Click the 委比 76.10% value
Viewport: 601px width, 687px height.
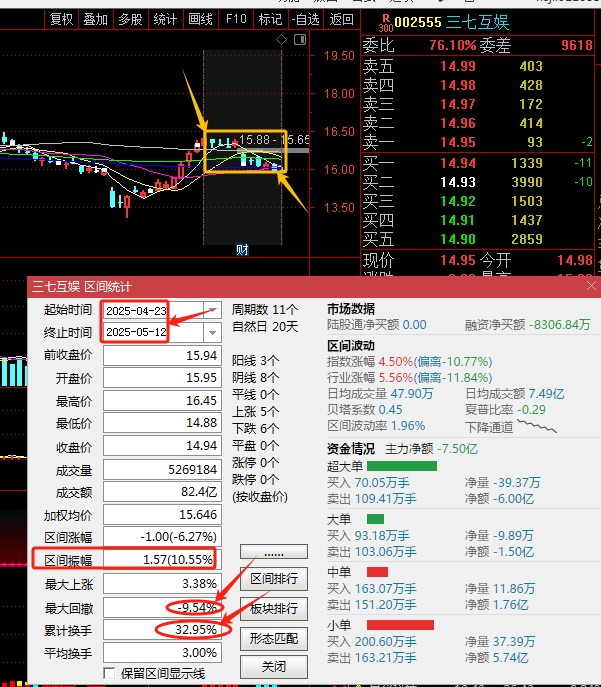(x=453, y=45)
